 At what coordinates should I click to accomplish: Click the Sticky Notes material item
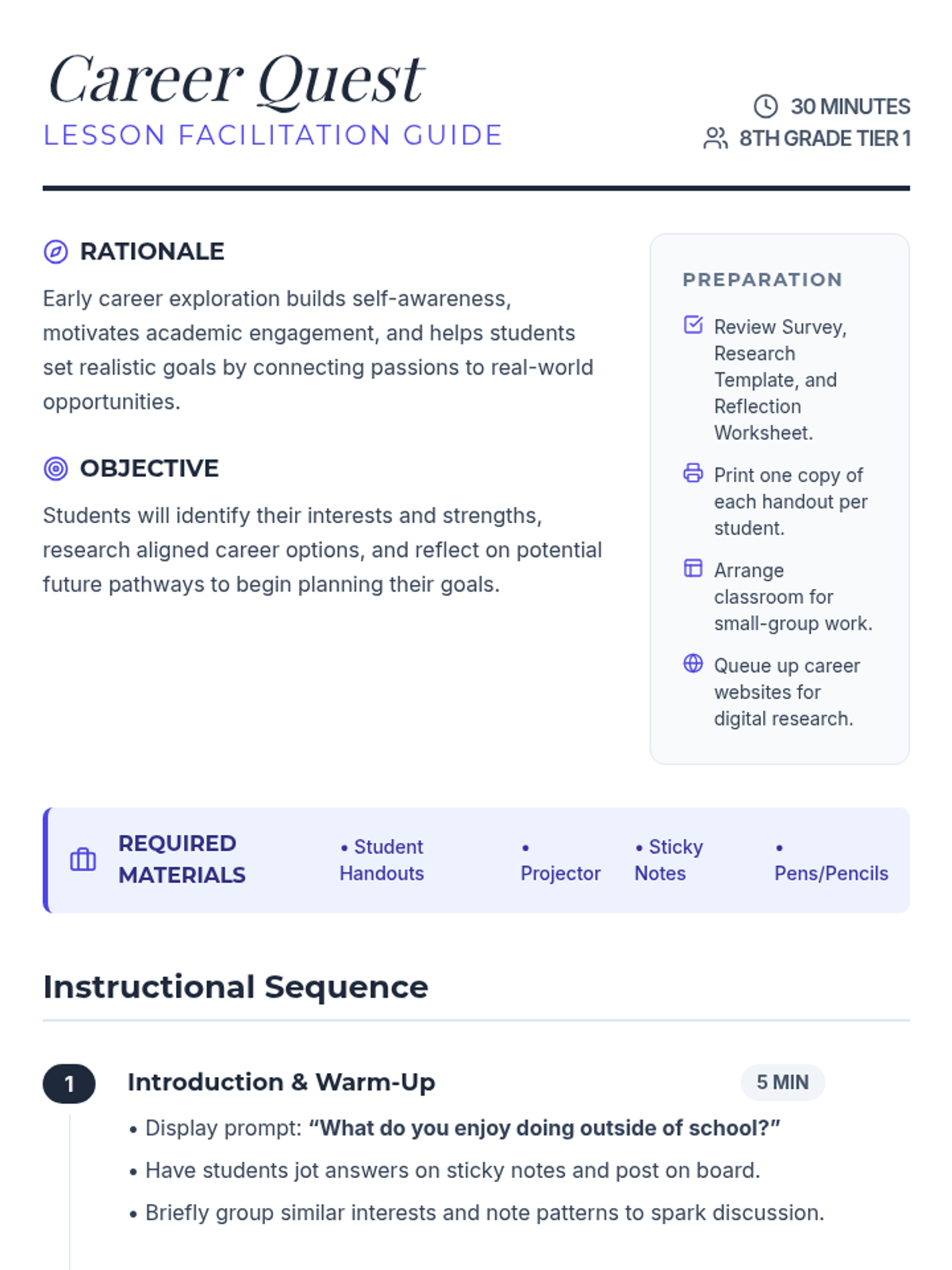point(668,860)
